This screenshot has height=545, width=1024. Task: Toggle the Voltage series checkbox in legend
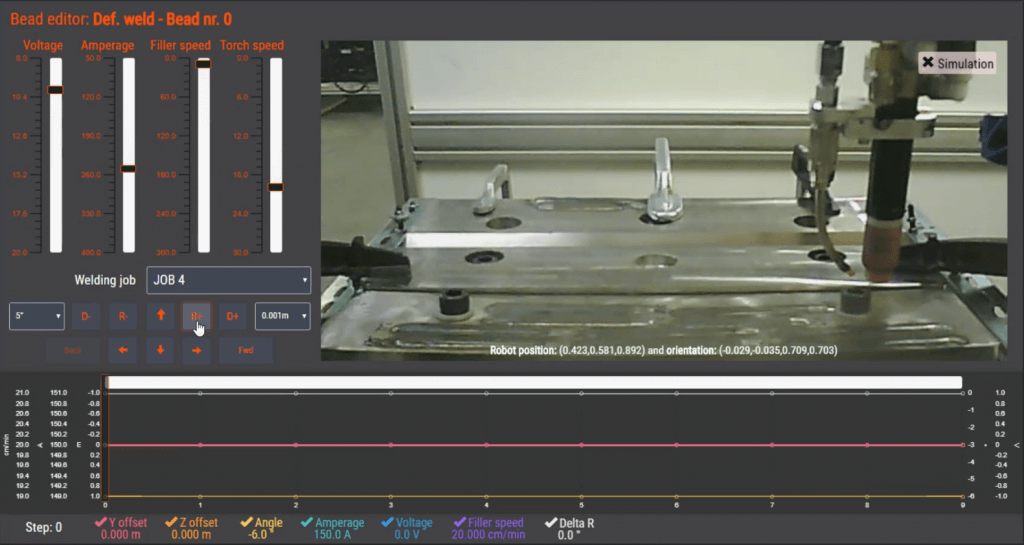(387, 522)
